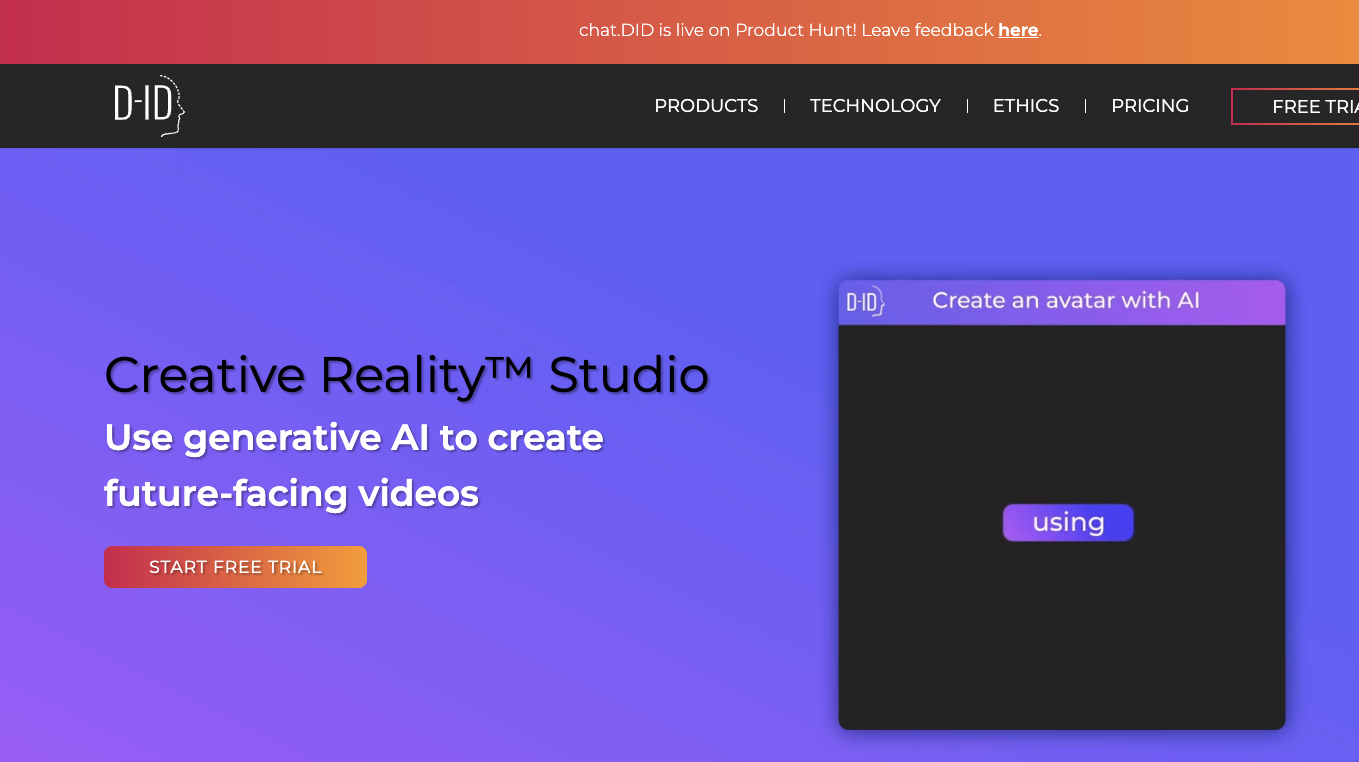The height and width of the screenshot is (762, 1359).
Task: Click the 'Create an avatar with AI' title
Action: point(1066,301)
